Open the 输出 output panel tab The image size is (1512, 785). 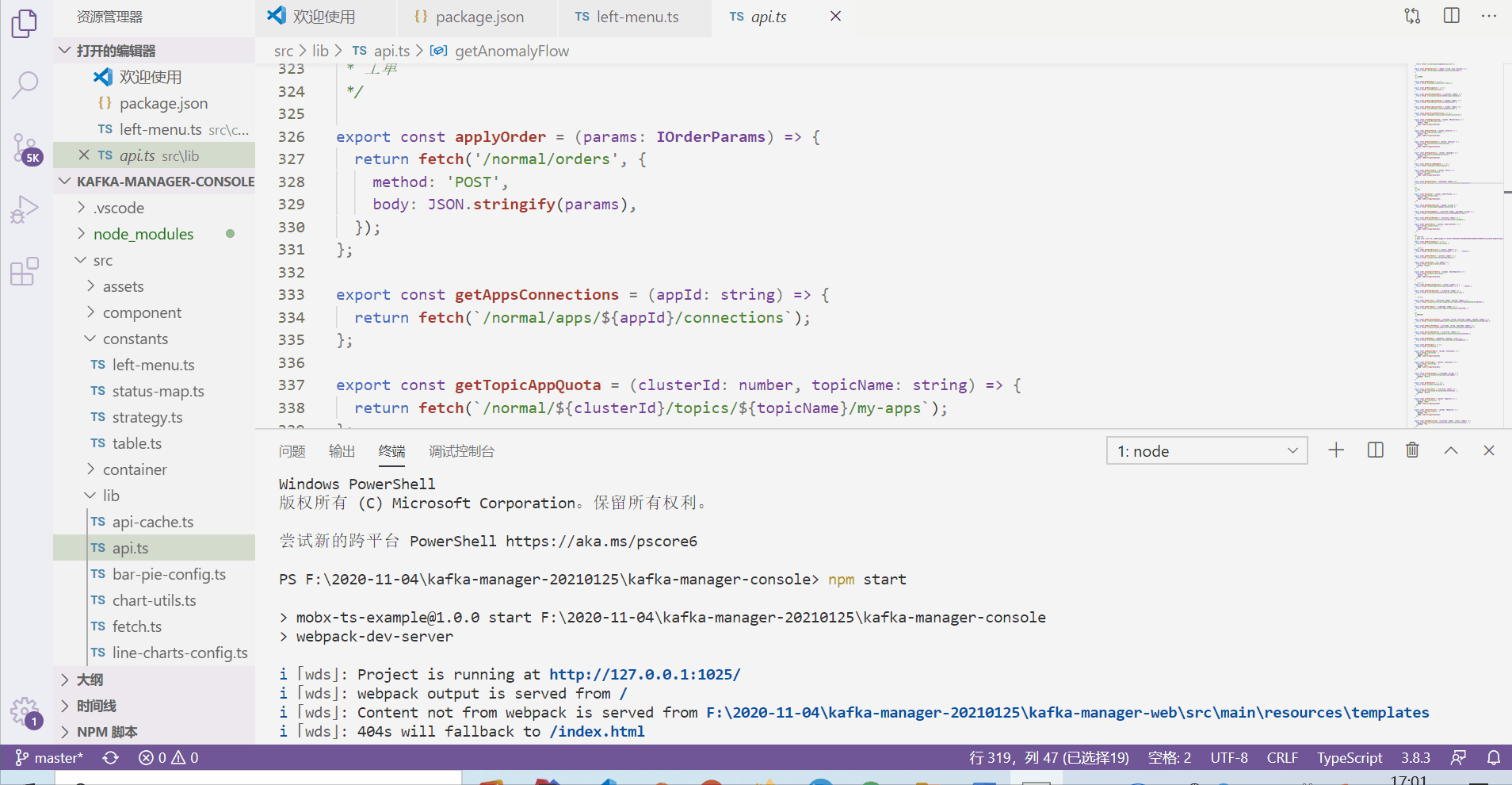342,451
